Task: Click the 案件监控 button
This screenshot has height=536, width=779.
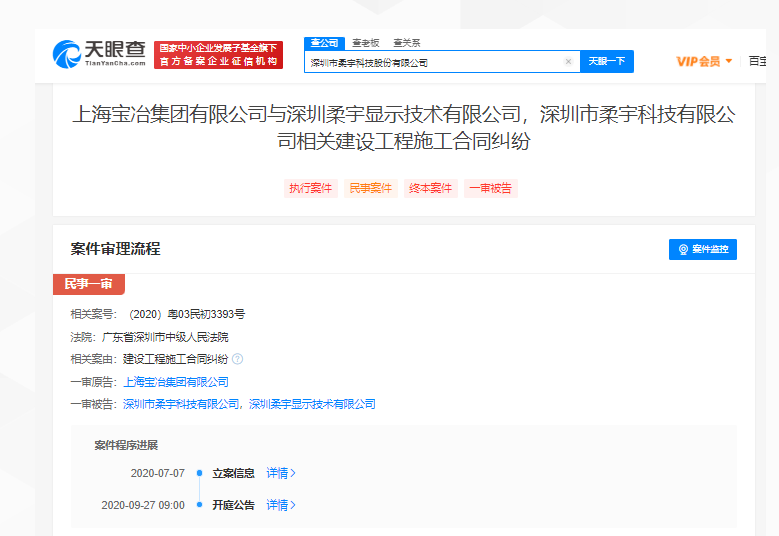Action: point(702,249)
